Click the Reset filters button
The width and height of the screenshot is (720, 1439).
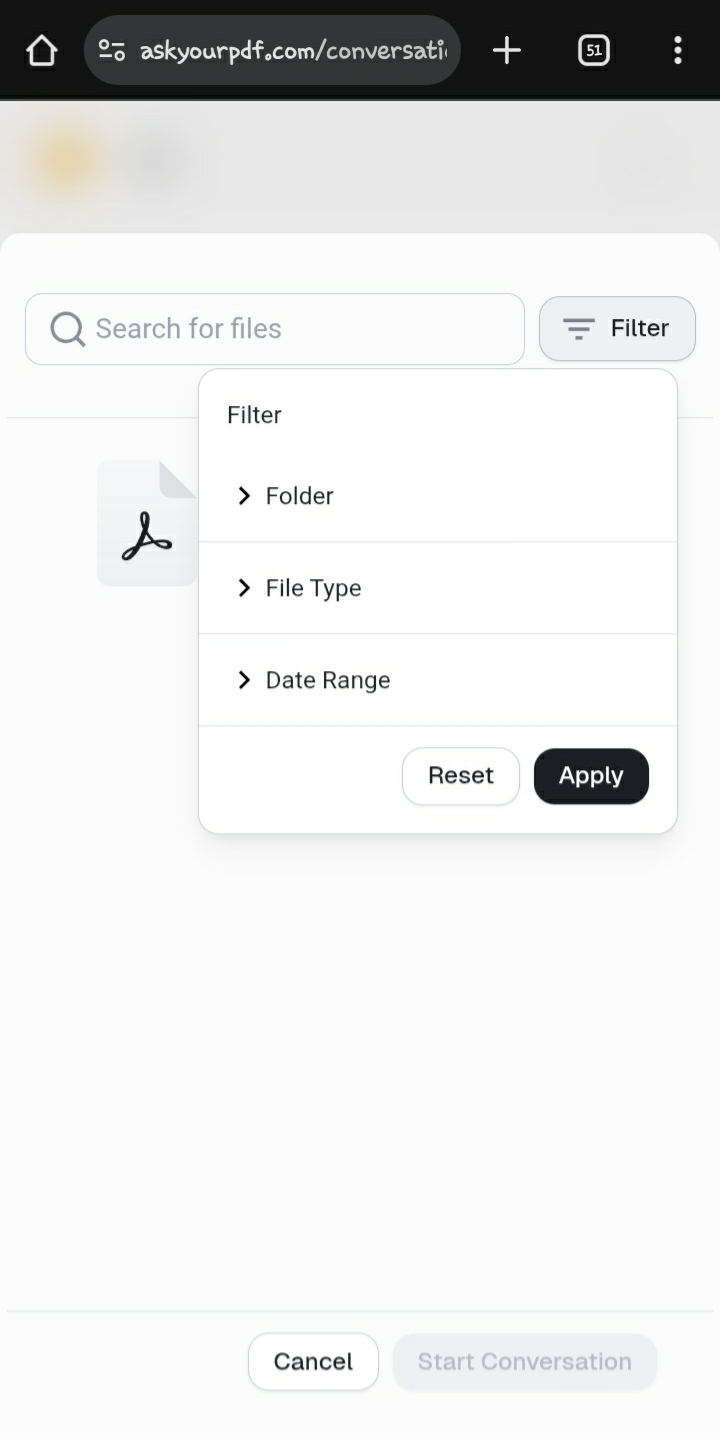(461, 776)
